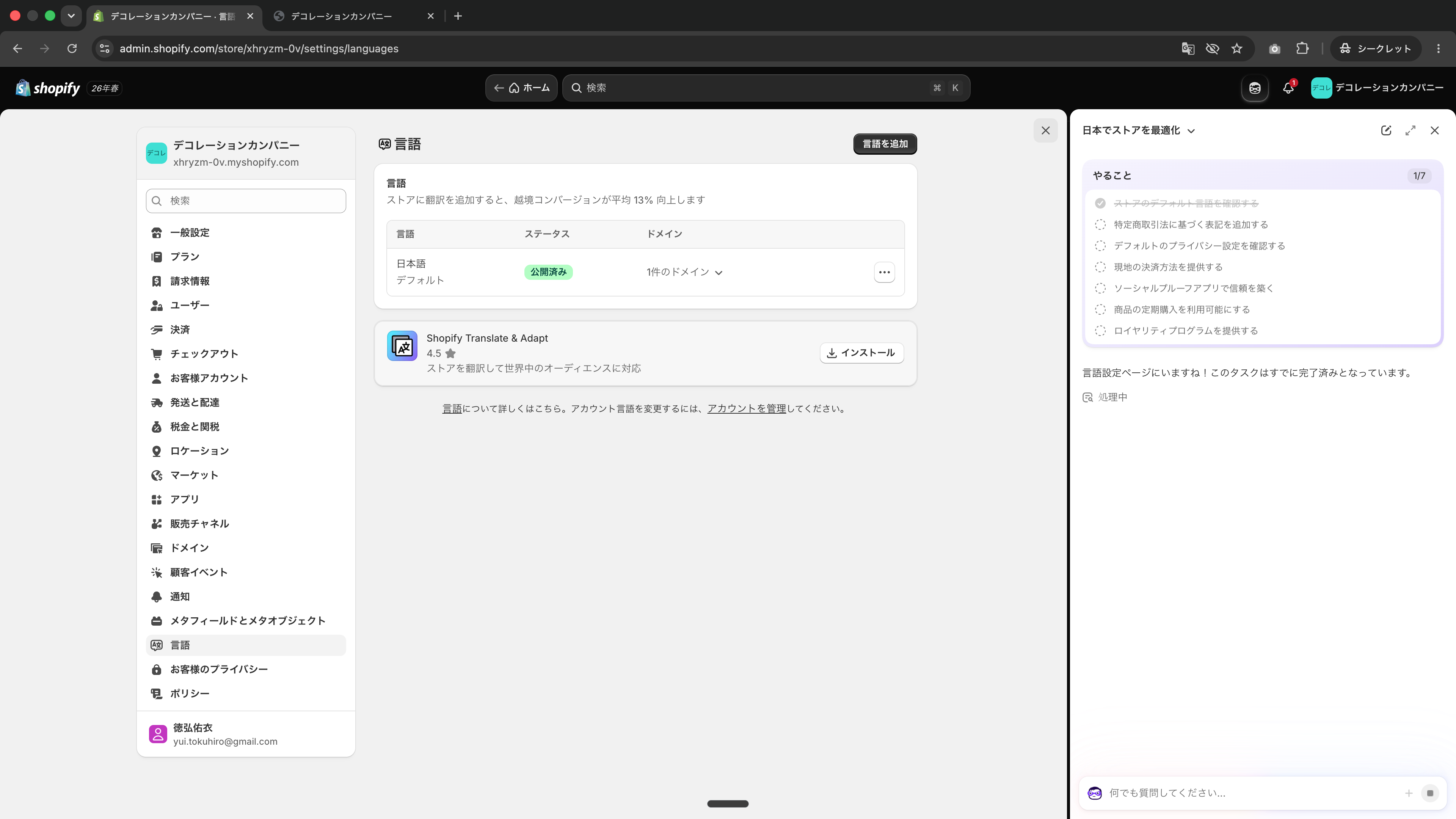The width and height of the screenshot is (1456, 819).
Task: Follow the アカウントを管理 link
Action: pyautogui.click(x=747, y=409)
